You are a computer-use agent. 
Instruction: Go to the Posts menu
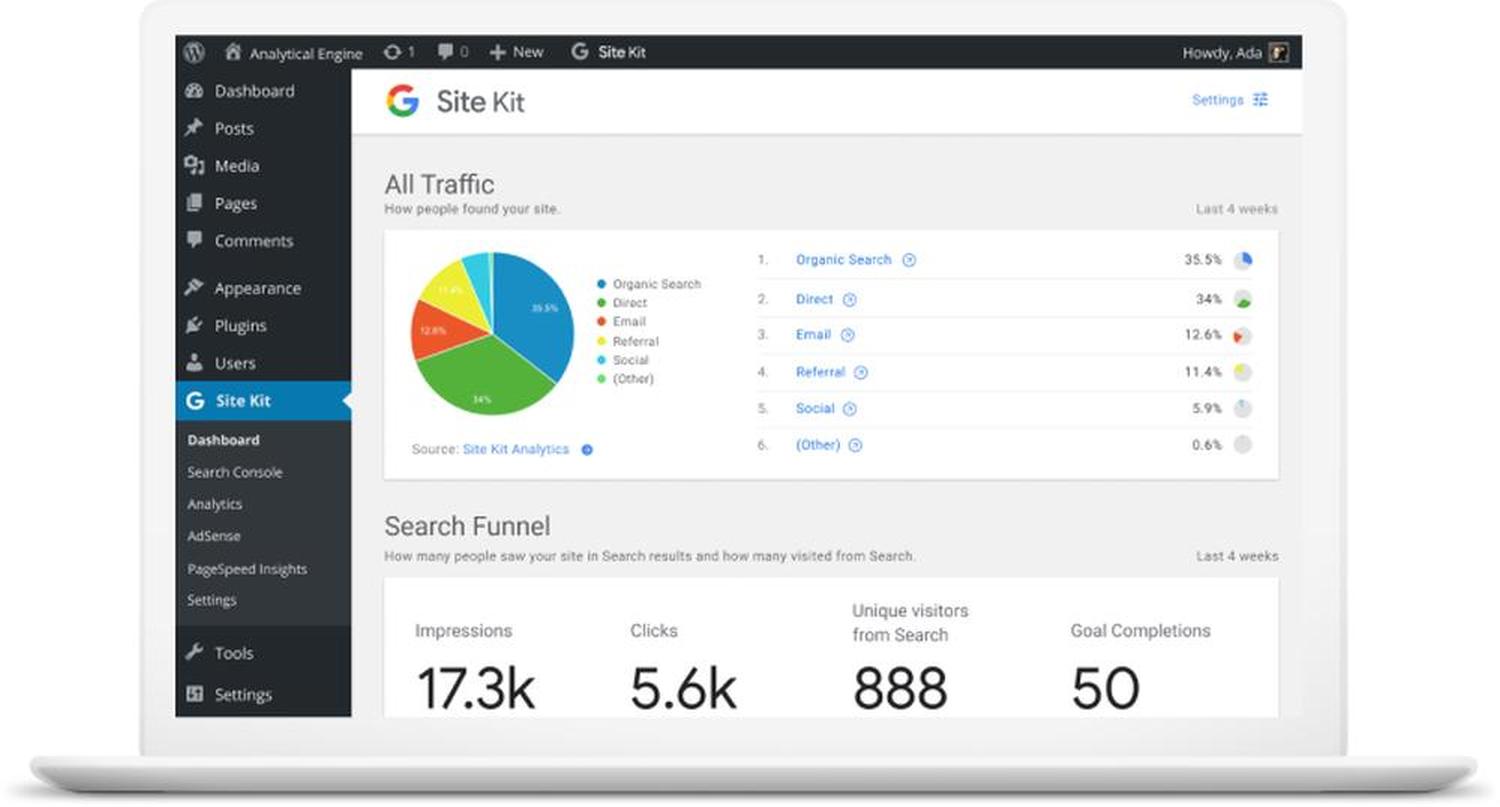coord(233,128)
